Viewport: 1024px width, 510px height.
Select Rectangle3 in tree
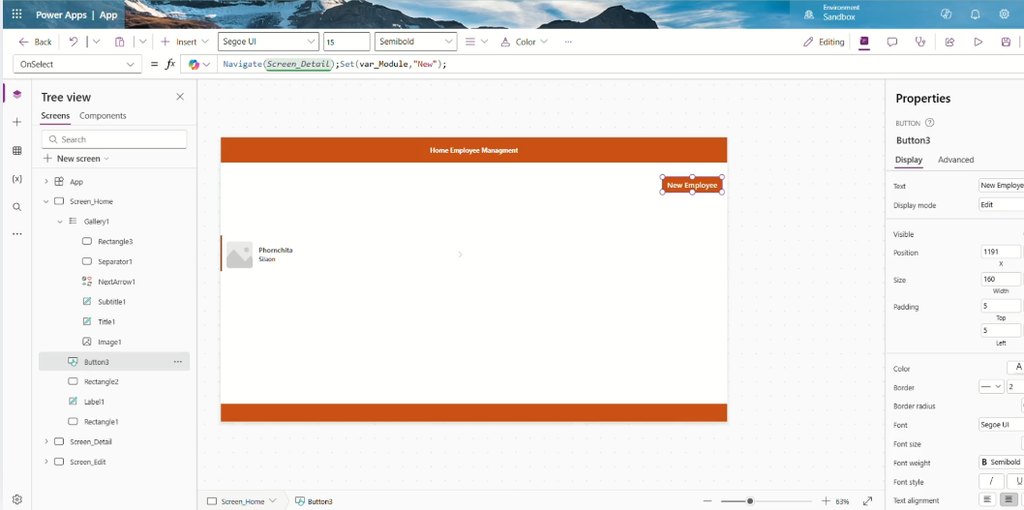tap(115, 242)
